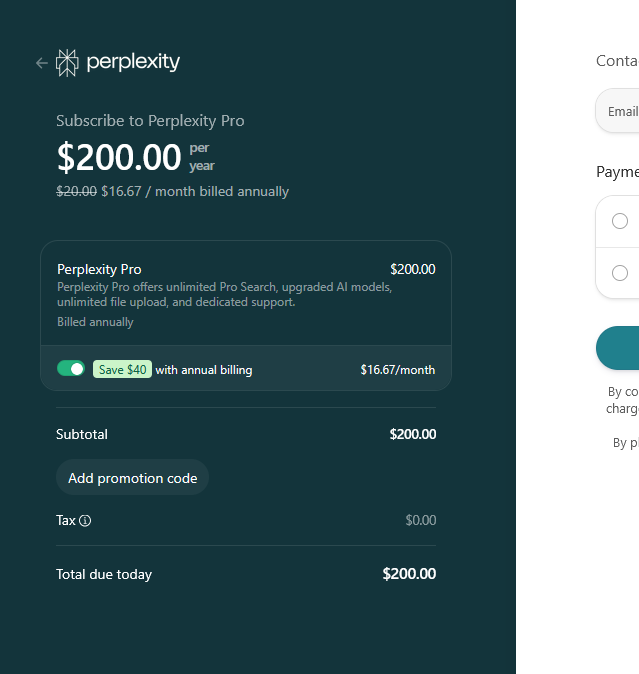Screen dimensions: 639x674
Task: Click the Subtotal $200.00 amount
Action: click(413, 434)
